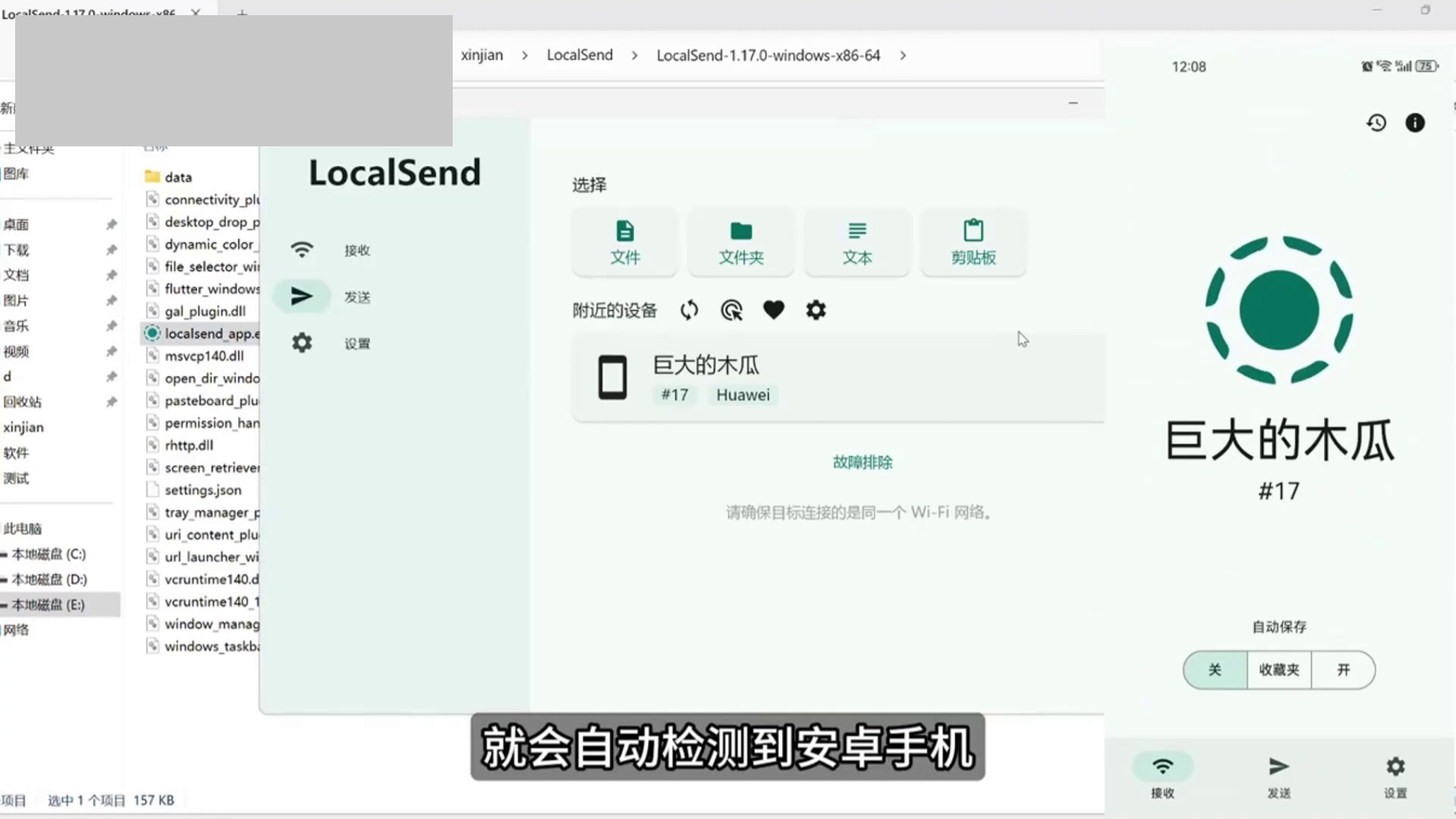Set phone auto-save to 收藏夹
1456x819 pixels.
pyautogui.click(x=1279, y=670)
